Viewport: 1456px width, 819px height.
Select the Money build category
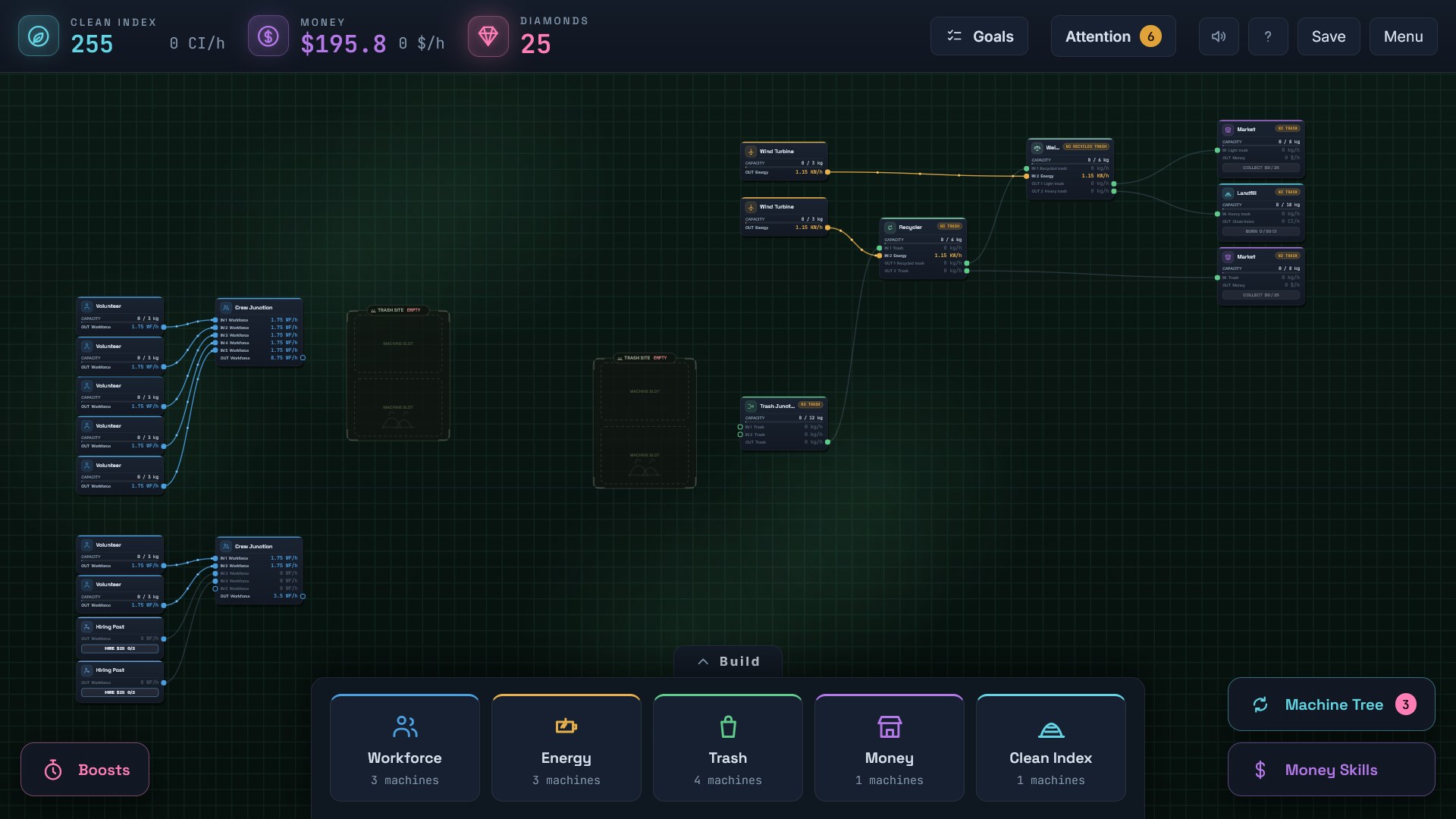pyautogui.click(x=890, y=748)
